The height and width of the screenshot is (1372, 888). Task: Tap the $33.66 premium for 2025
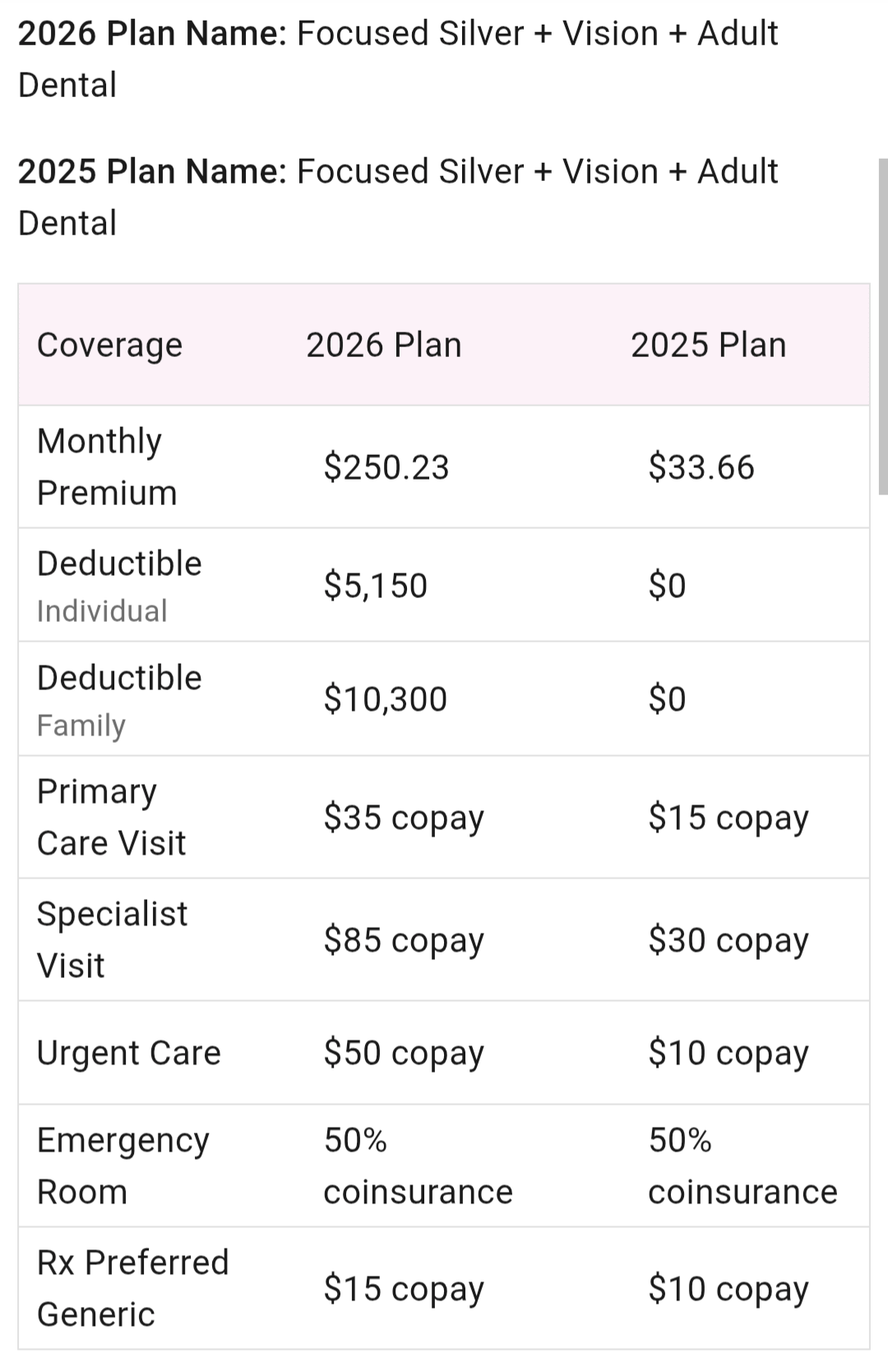tap(701, 467)
